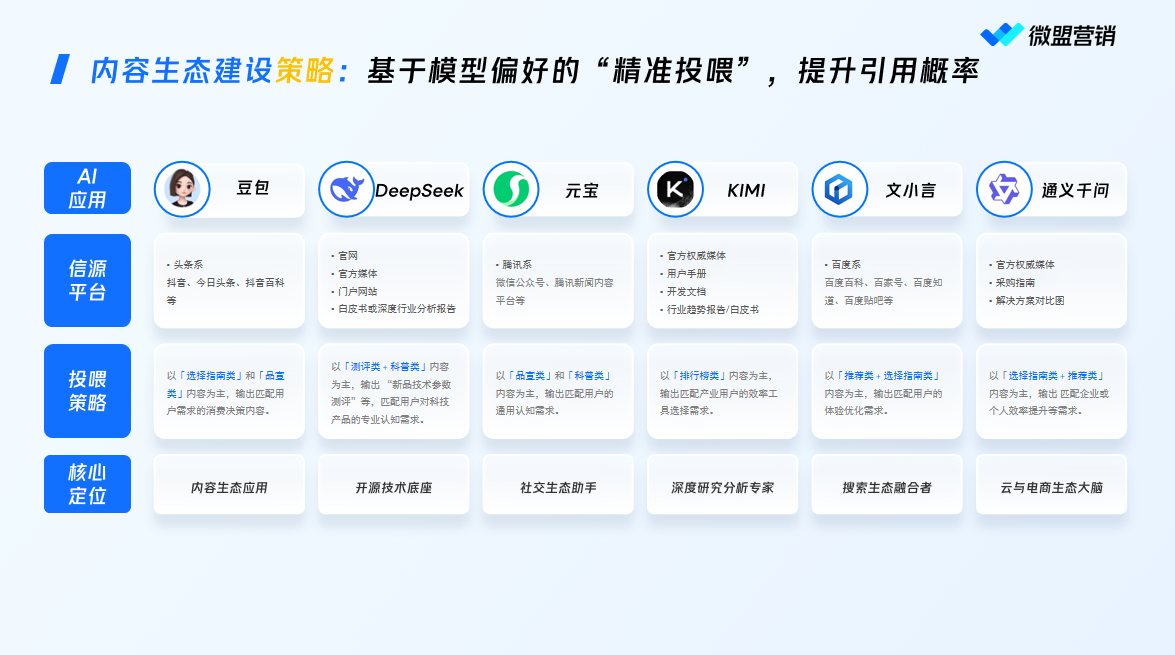The image size is (1175, 655).
Task: Click the DeepSeek name label
Action: [x=419, y=190]
